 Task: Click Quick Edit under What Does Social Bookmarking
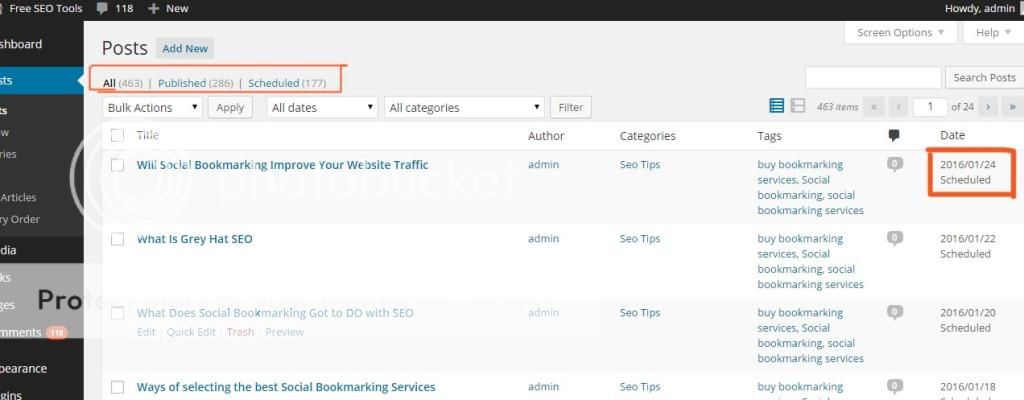[191, 332]
